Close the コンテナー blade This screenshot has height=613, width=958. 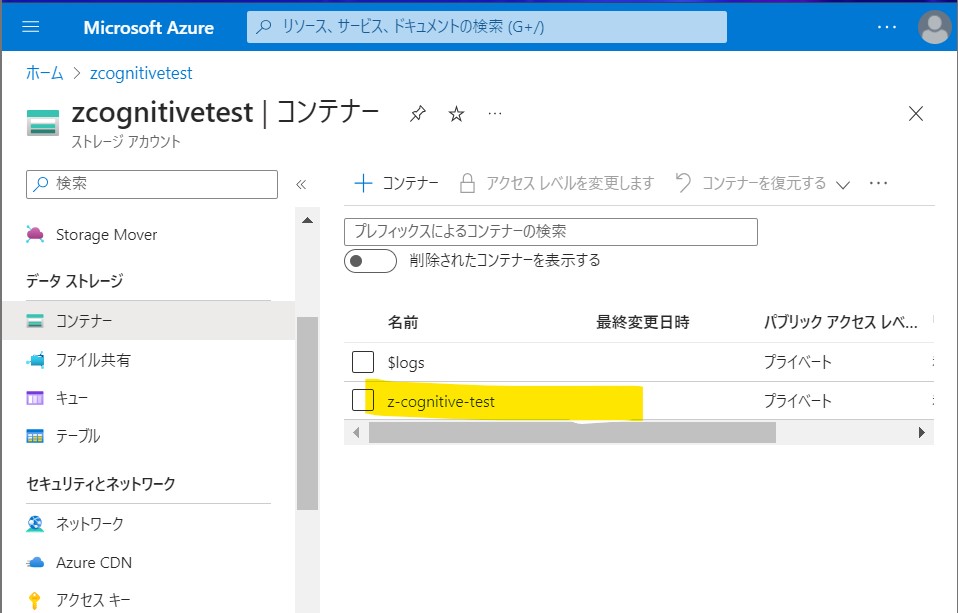(915, 114)
